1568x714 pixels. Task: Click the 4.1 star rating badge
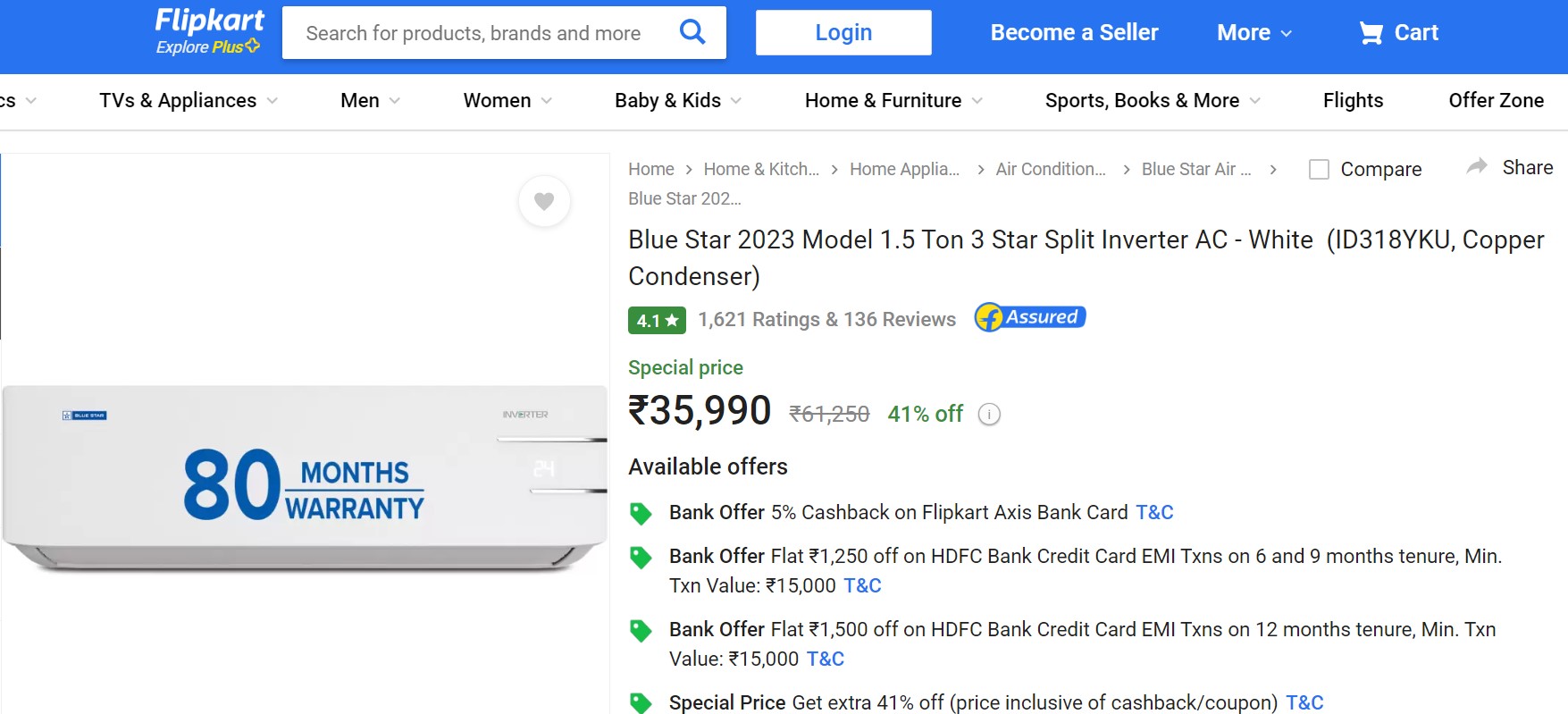(x=657, y=320)
